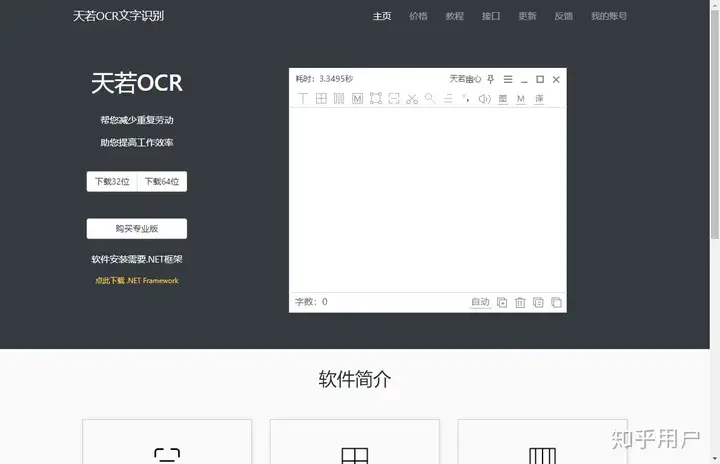The image size is (720, 464).
Task: Toggle the 译 translate button
Action: pyautogui.click(x=539, y=99)
